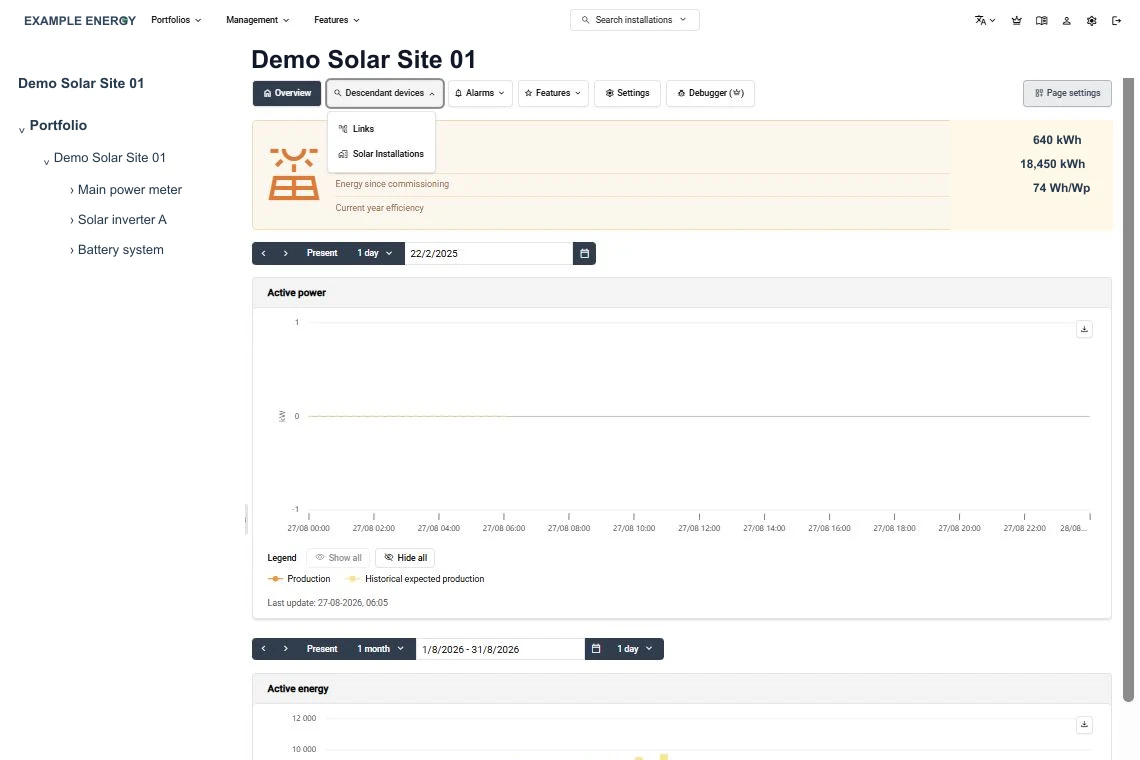1140x760 pixels.
Task: Expand Main power meter tree item
Action: [72, 191]
